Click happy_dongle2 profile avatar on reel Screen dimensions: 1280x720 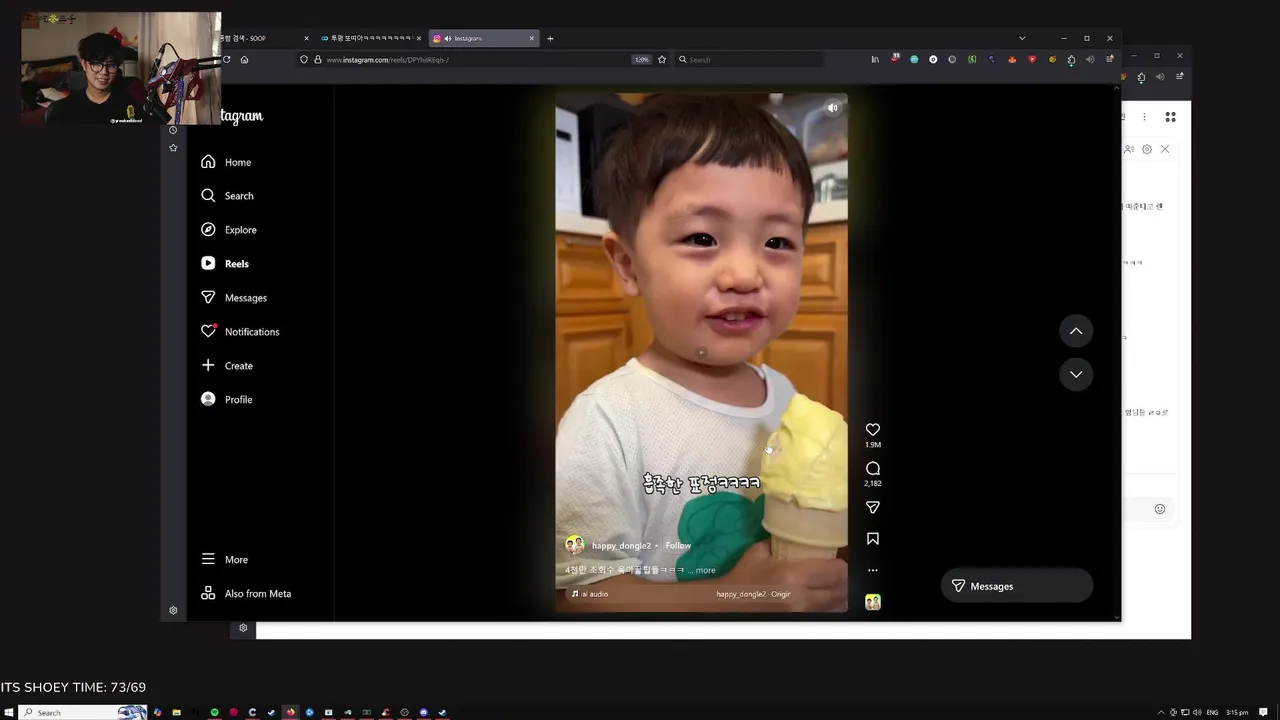[x=575, y=545]
